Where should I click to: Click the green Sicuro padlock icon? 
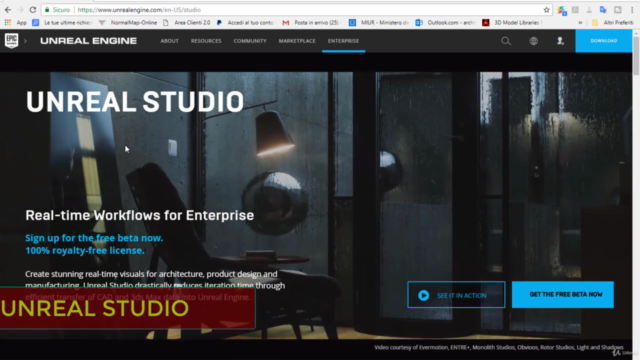47,10
